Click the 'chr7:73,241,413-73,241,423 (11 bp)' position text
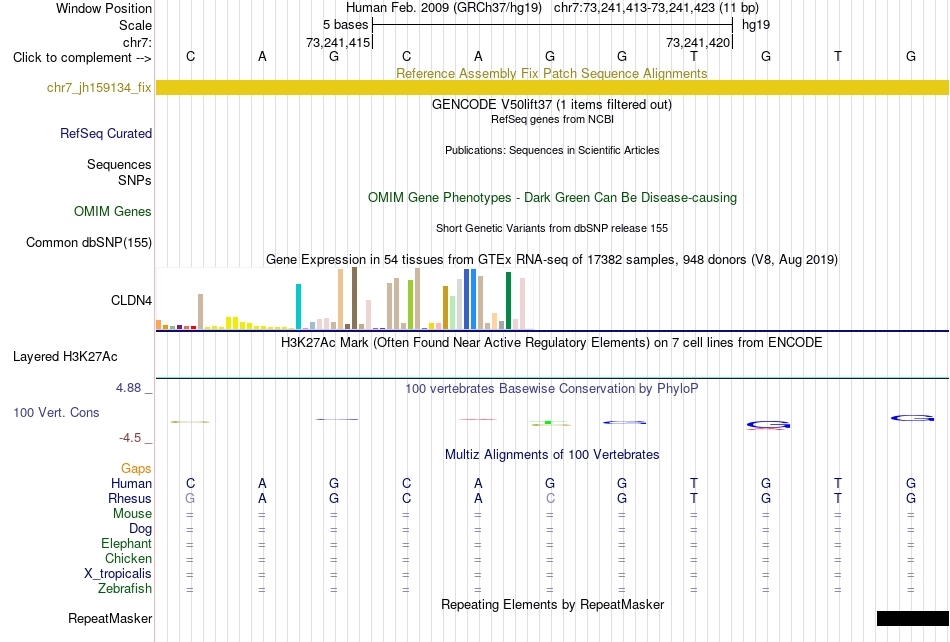The image size is (950, 642). click(656, 8)
